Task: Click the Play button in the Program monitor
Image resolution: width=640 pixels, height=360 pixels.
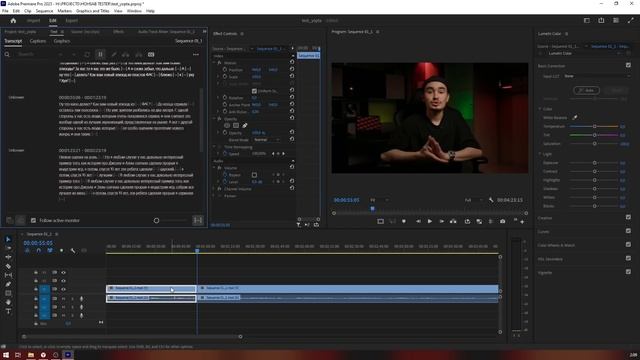Action: click(429, 221)
